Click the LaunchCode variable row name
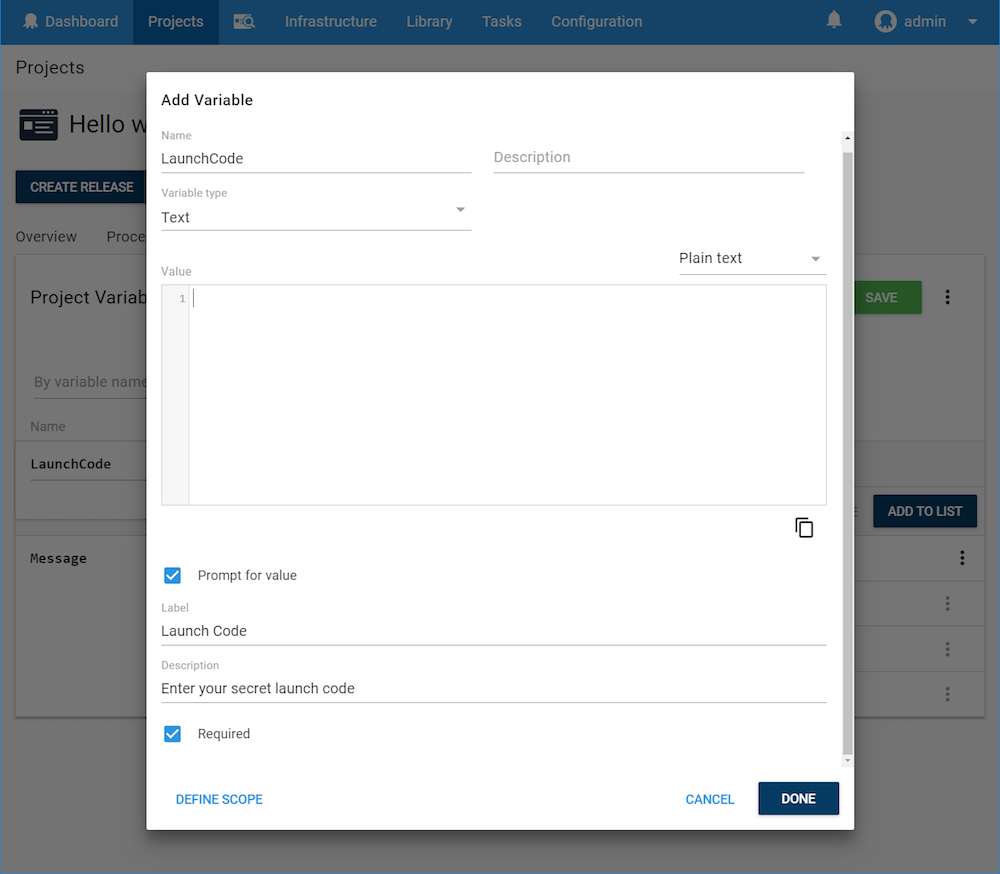 (70, 464)
